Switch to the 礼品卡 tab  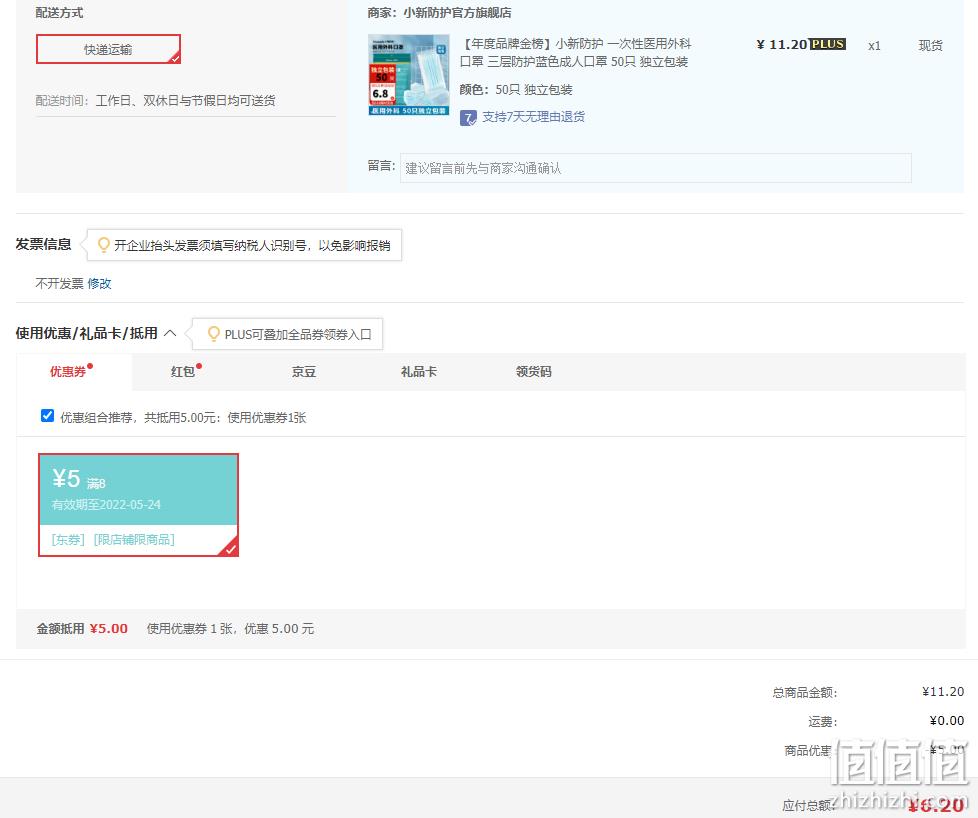click(x=419, y=371)
